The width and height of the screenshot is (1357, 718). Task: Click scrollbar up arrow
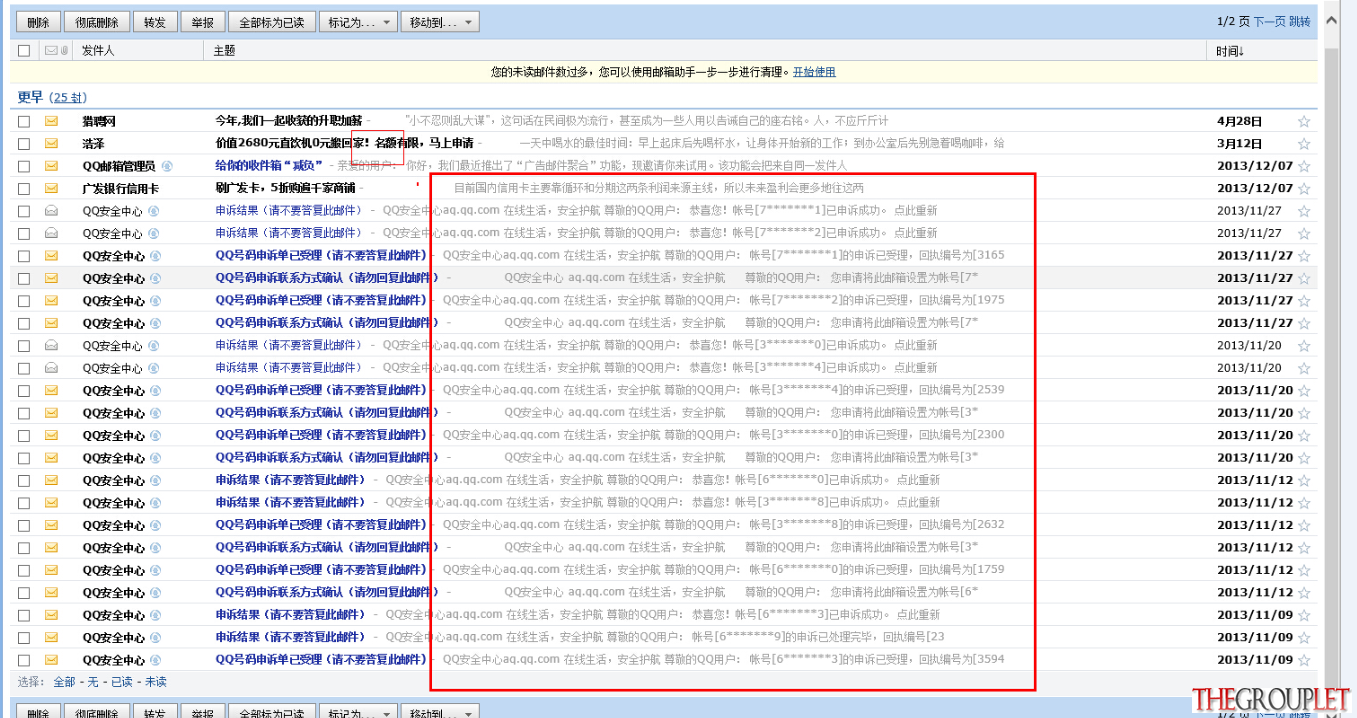click(x=1331, y=20)
